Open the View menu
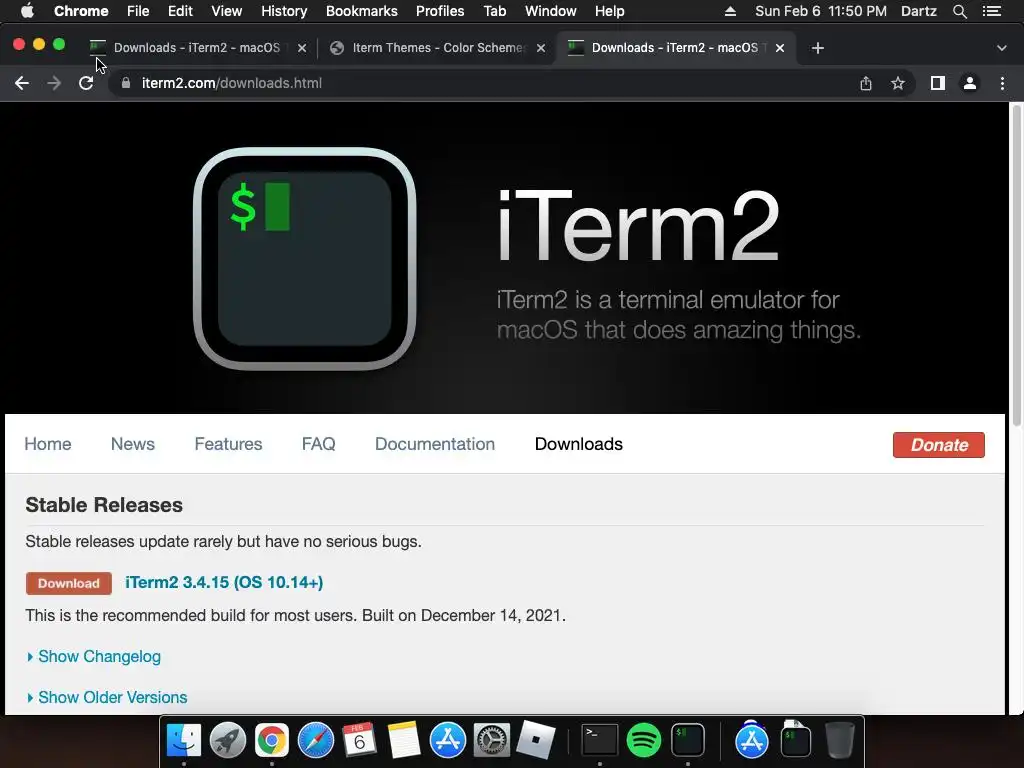Viewport: 1024px width, 768px height. pos(227,11)
